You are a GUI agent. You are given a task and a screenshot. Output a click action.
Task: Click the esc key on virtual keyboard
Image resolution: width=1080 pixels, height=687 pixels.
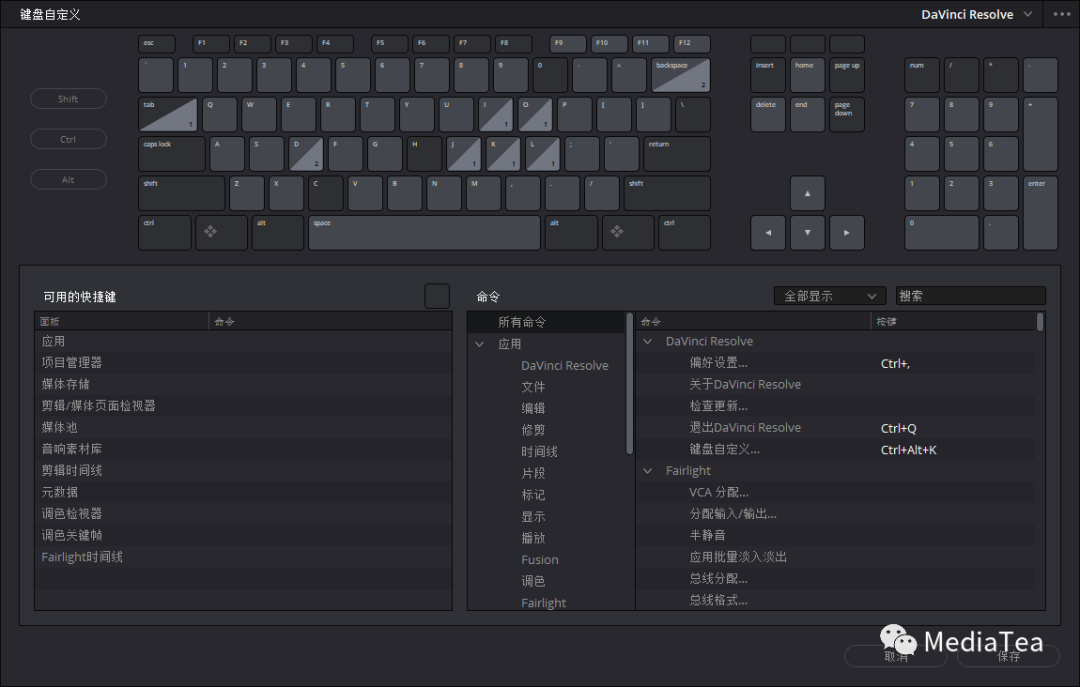tap(156, 44)
